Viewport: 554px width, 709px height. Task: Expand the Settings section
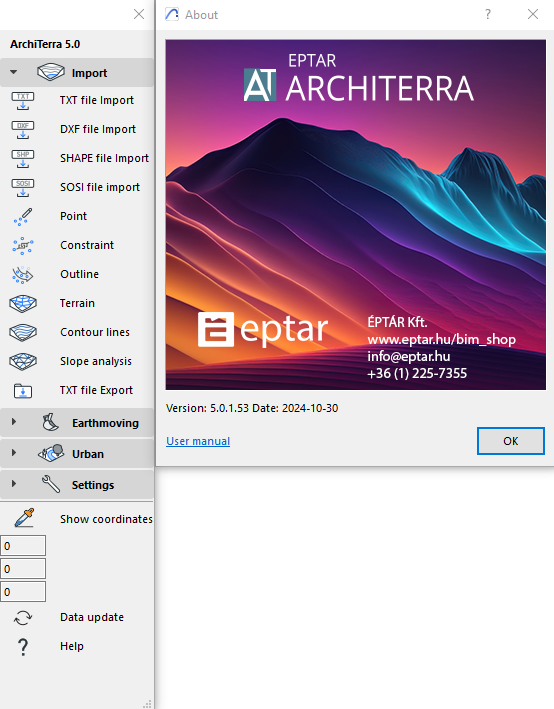(14, 484)
